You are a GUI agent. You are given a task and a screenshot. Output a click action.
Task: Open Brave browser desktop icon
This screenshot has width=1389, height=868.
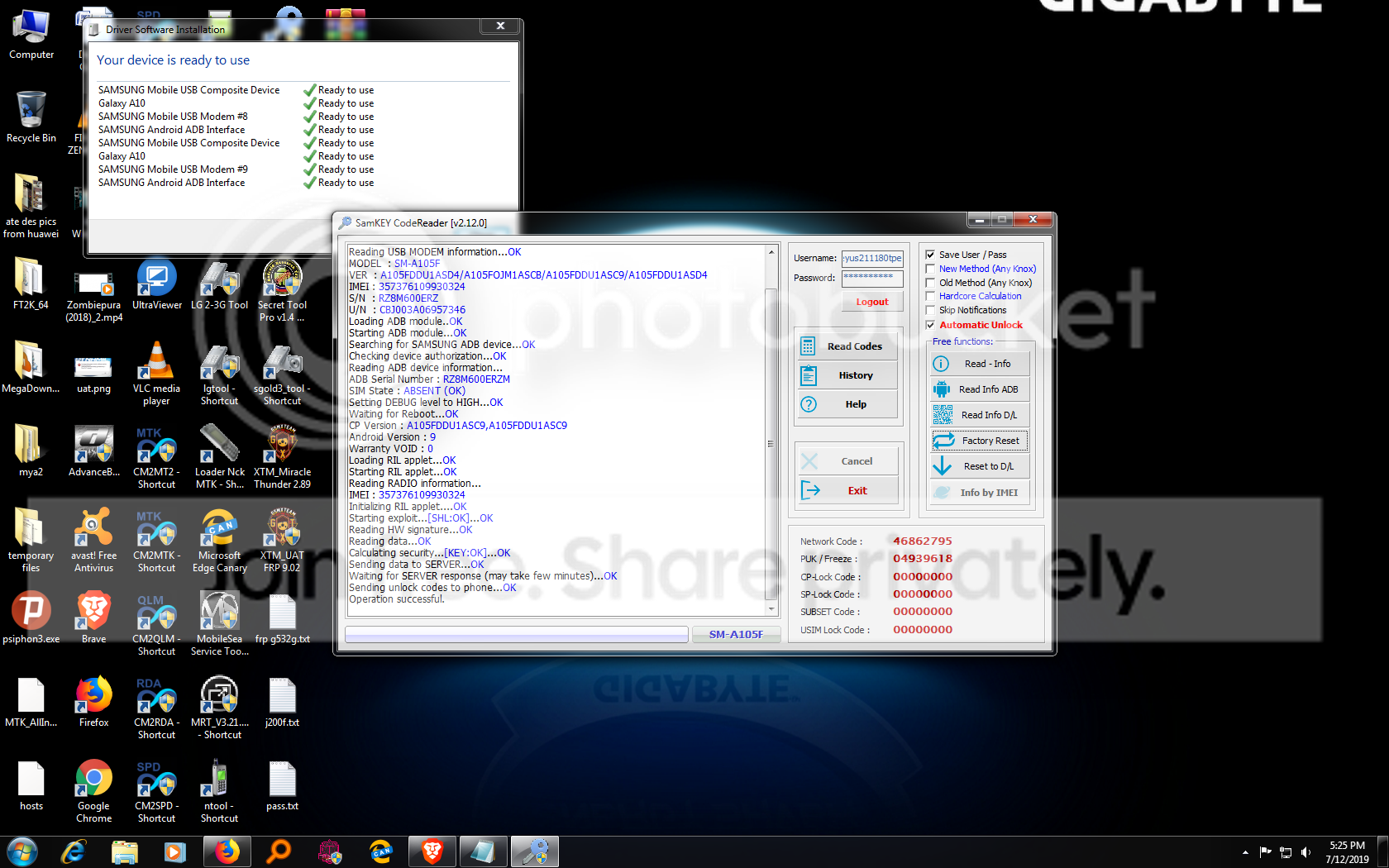(x=94, y=618)
